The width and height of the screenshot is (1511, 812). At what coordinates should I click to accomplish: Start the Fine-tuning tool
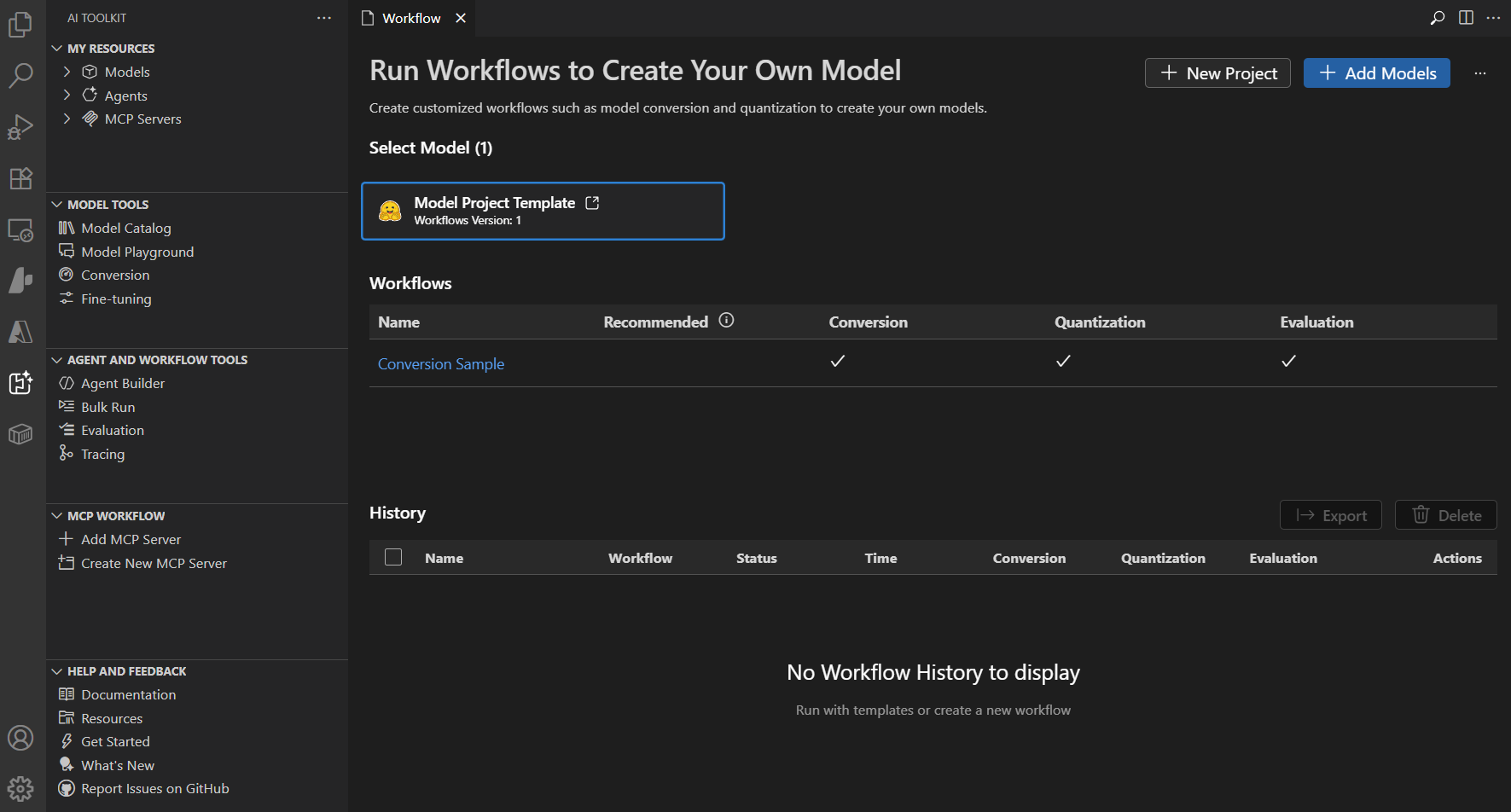pyautogui.click(x=115, y=298)
